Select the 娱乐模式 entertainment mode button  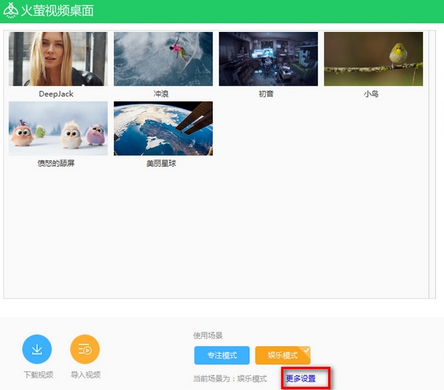point(283,355)
